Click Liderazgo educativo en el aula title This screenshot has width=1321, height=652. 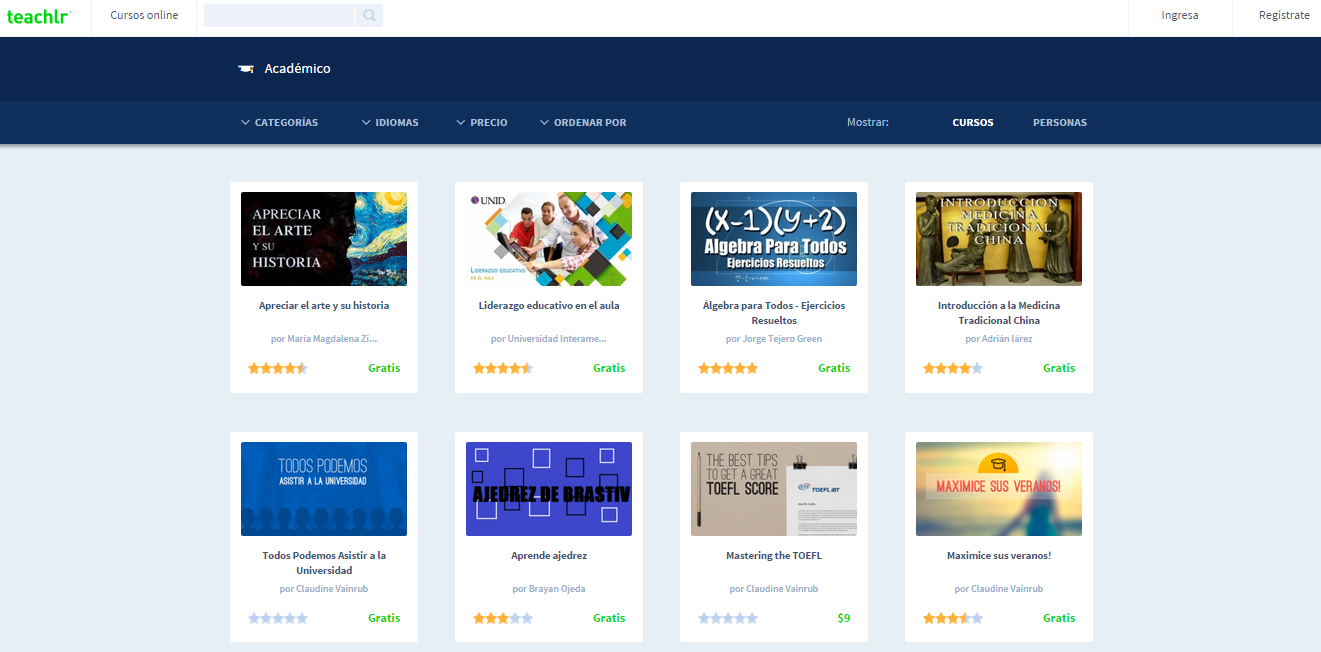tap(548, 306)
